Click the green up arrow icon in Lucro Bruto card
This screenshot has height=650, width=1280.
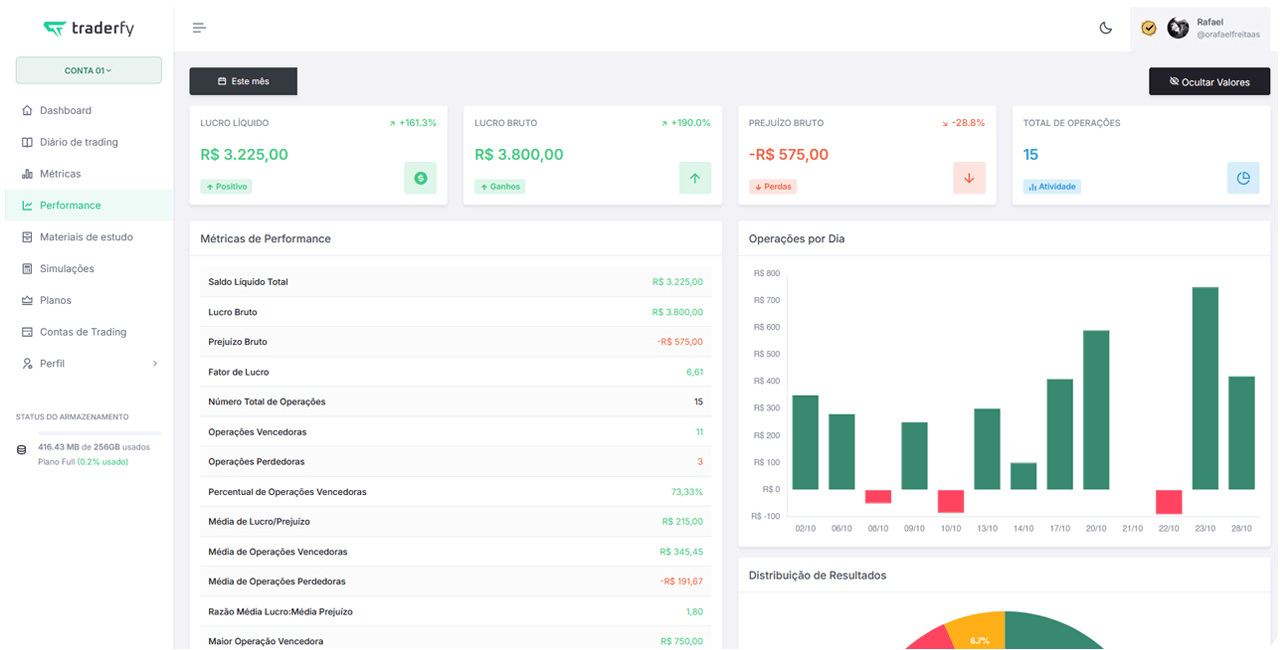695,178
